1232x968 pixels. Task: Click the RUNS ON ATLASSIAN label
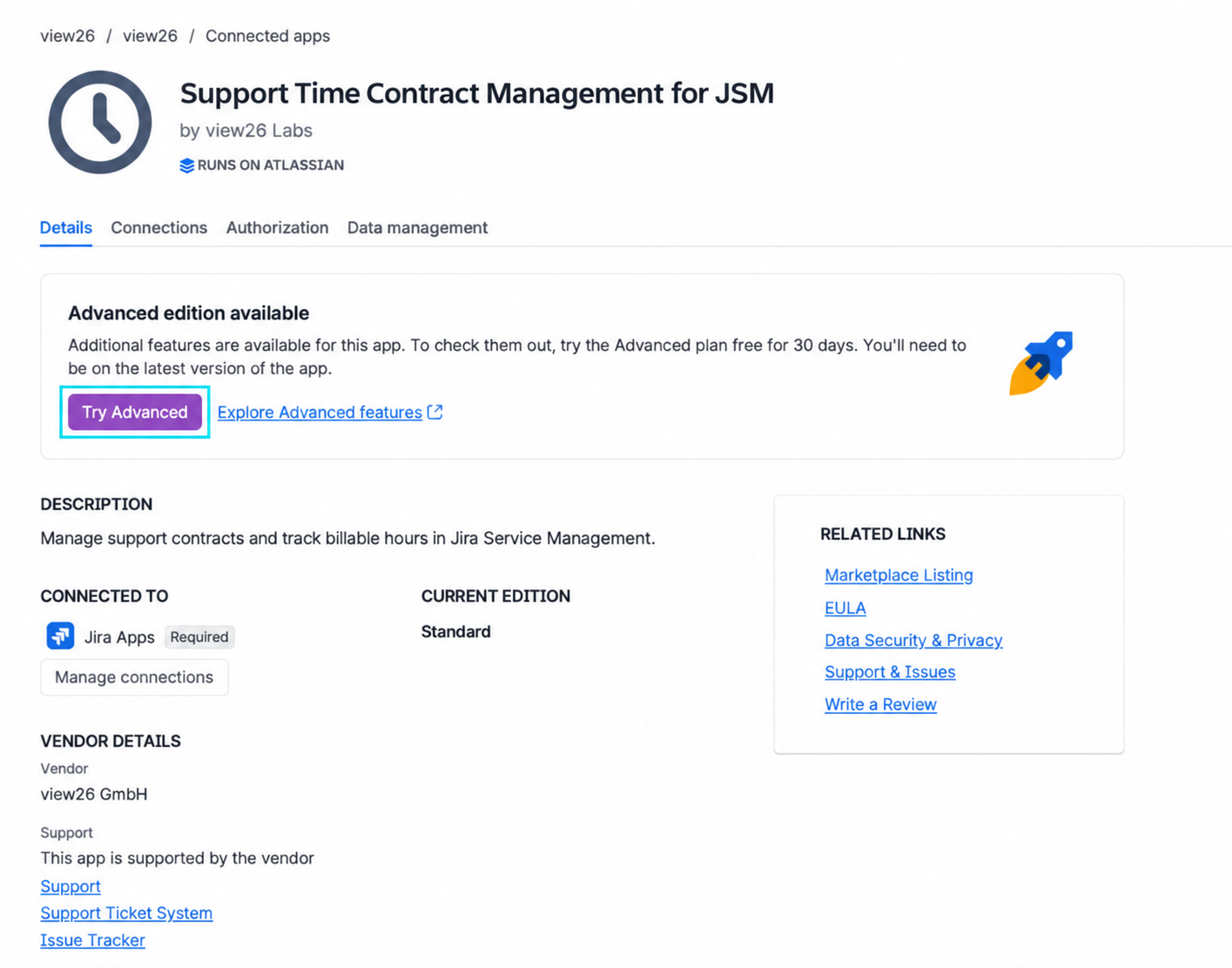(x=271, y=165)
